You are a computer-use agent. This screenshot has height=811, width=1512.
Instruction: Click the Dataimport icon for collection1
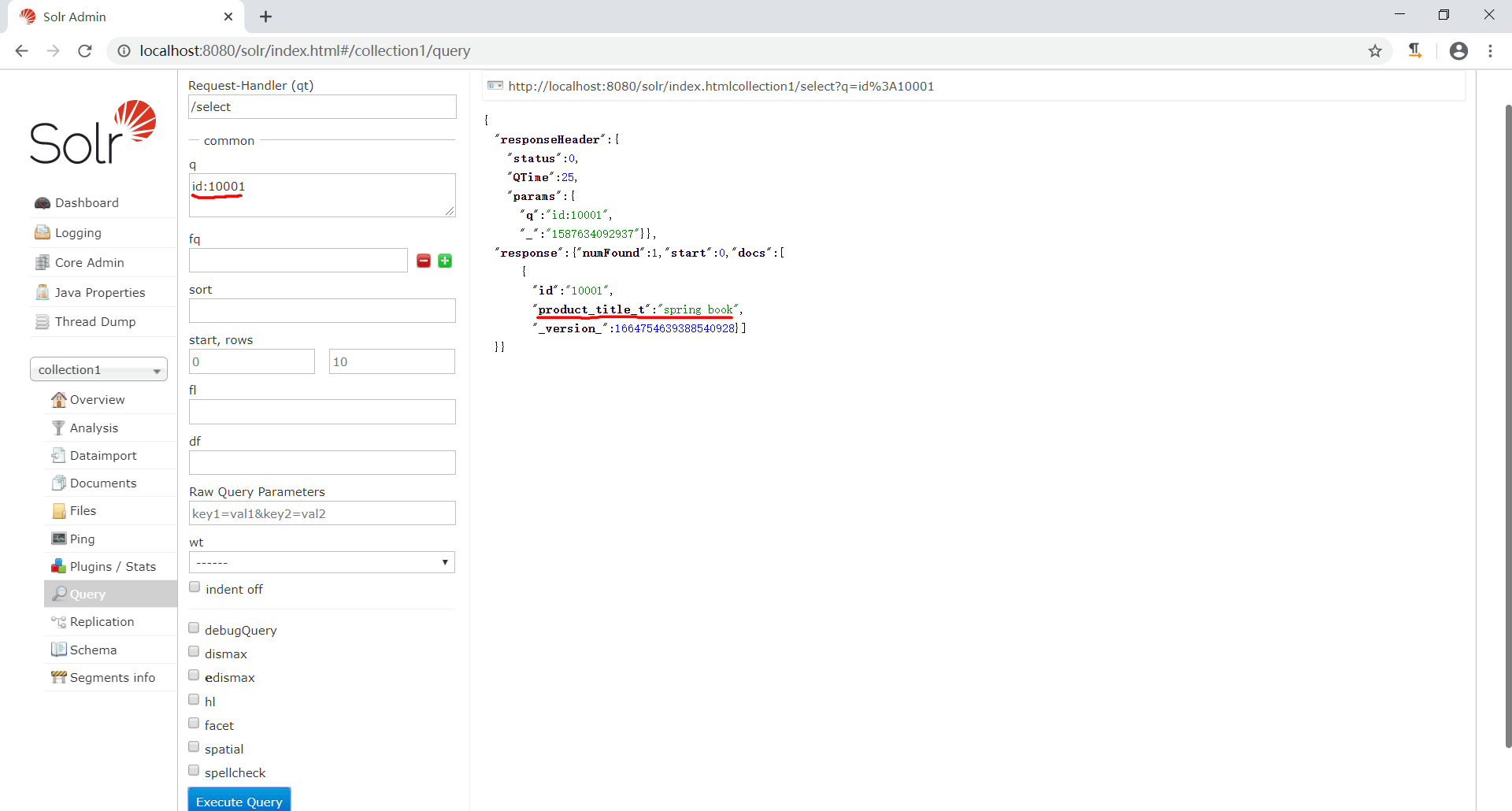pyautogui.click(x=58, y=455)
